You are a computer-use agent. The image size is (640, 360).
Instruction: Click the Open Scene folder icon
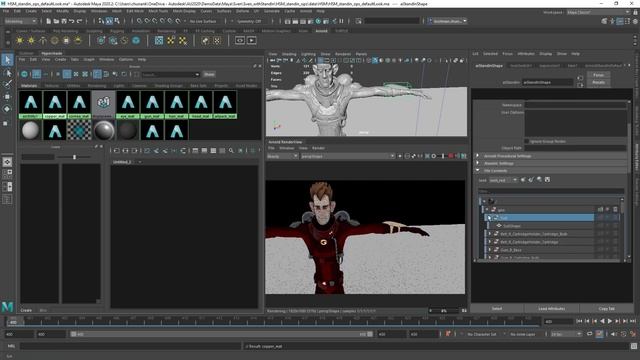pyautogui.click(x=56, y=21)
